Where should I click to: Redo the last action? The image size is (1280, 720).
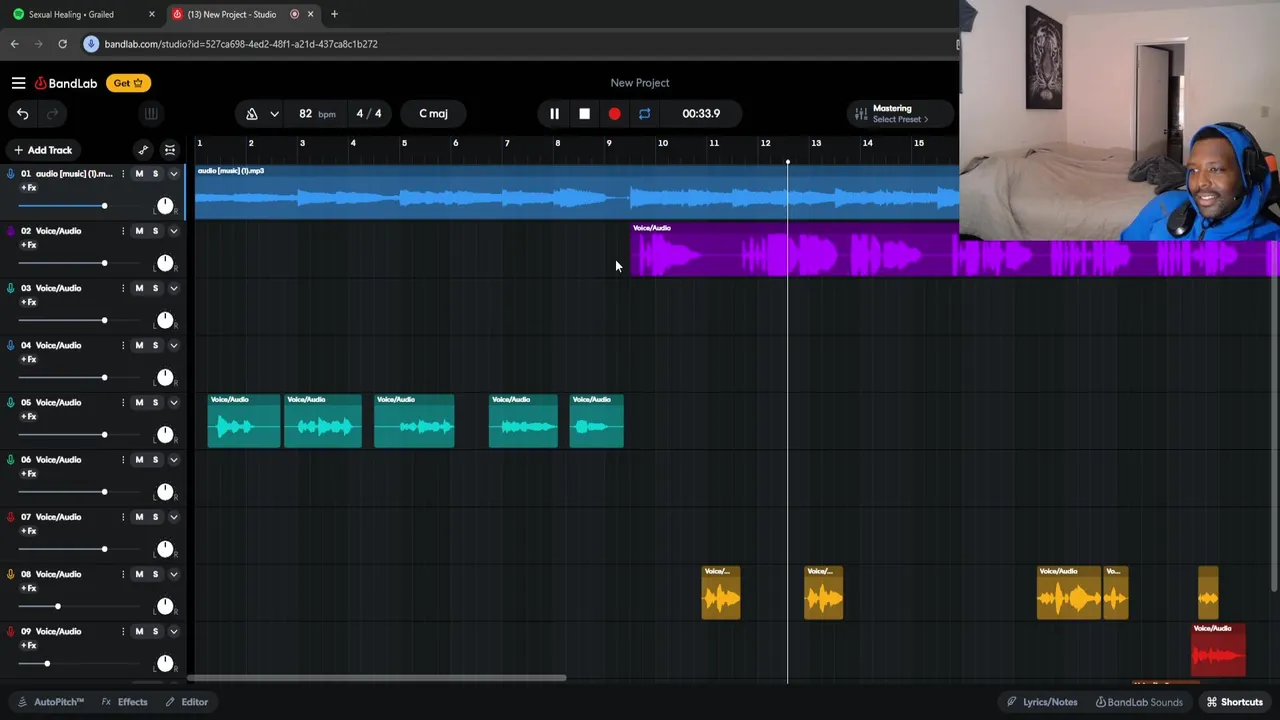pos(54,114)
